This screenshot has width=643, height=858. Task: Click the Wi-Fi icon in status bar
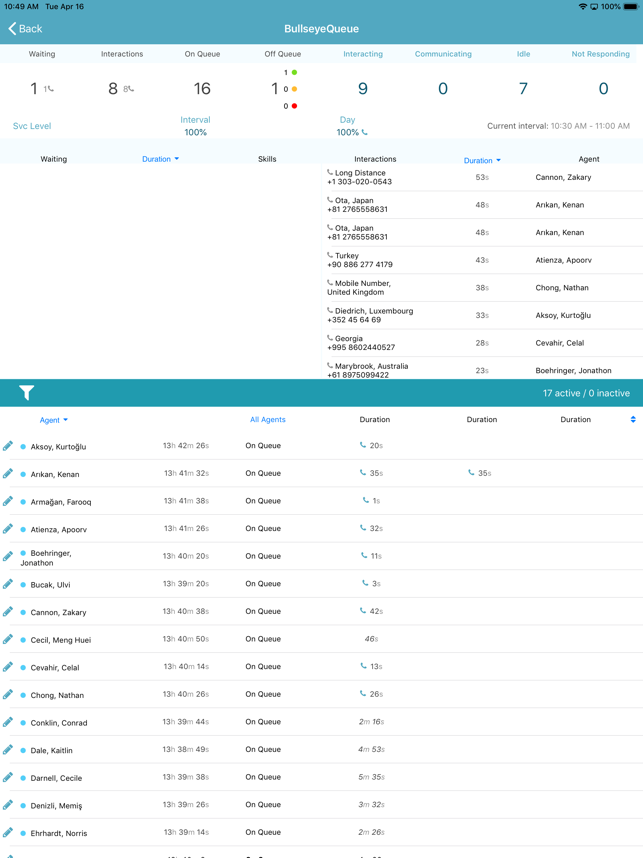point(582,7)
